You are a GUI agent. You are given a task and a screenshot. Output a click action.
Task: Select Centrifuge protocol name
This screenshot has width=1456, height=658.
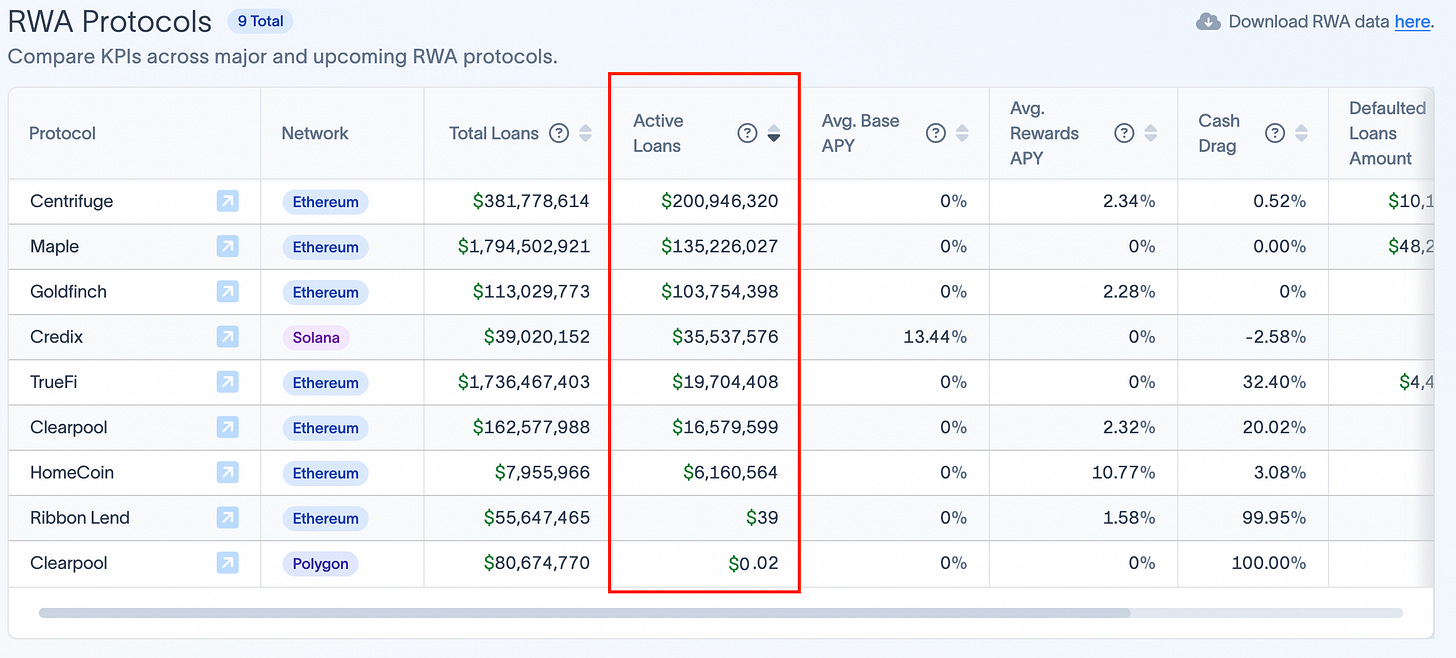(72, 201)
